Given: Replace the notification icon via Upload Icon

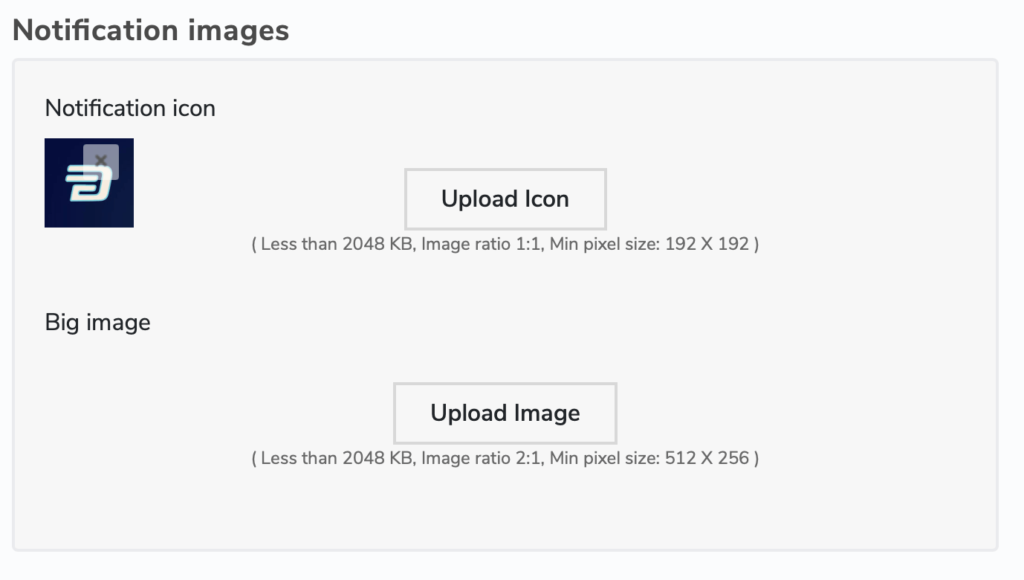Looking at the screenshot, I should click(505, 198).
